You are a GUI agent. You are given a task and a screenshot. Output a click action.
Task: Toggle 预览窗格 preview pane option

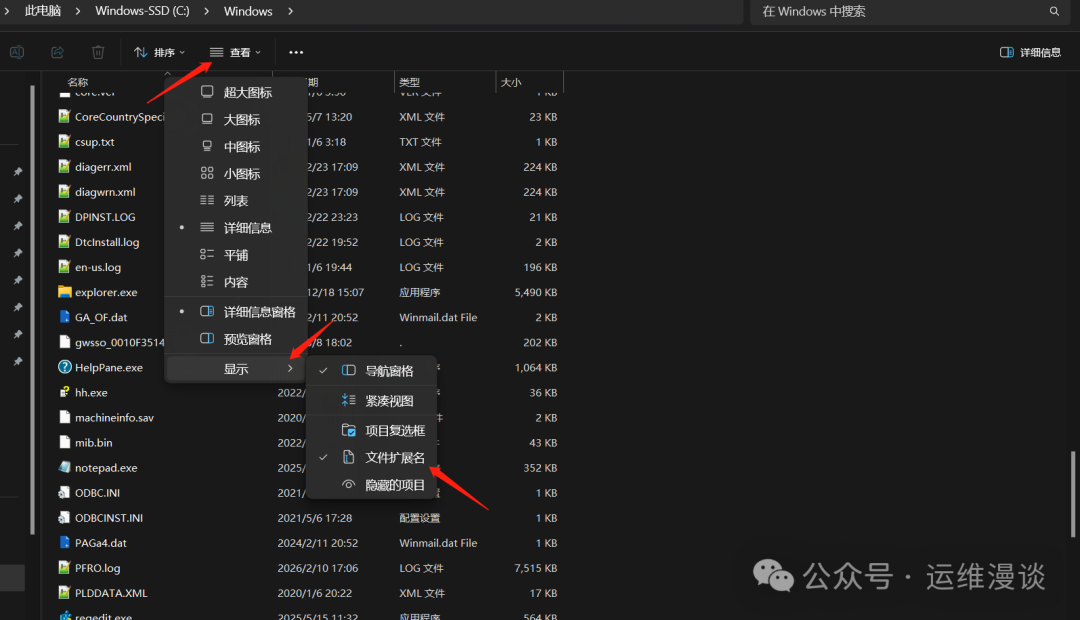coord(236,339)
